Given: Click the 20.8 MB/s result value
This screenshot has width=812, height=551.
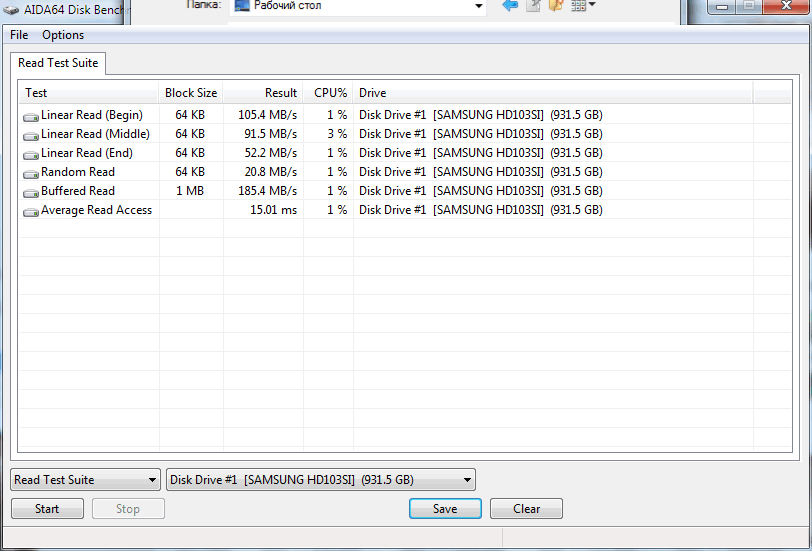Looking at the screenshot, I should point(270,172).
